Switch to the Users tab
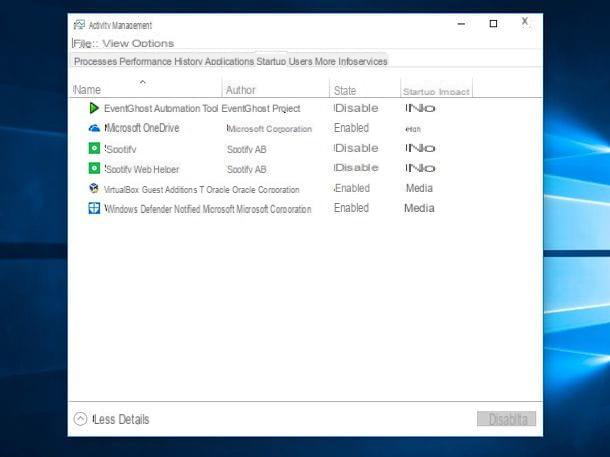 (300, 61)
